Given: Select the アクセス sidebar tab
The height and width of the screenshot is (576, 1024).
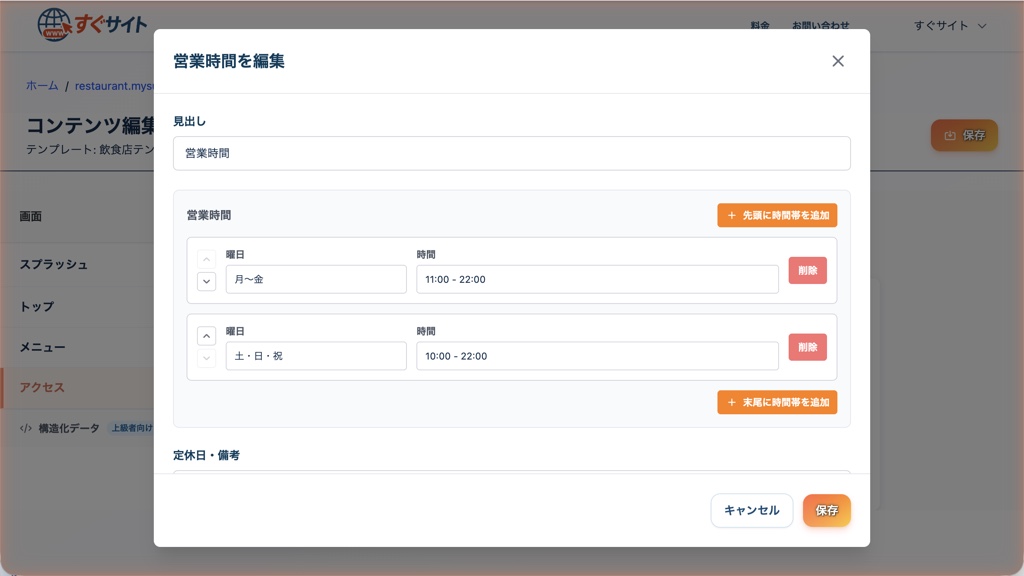Looking at the screenshot, I should click(x=42, y=387).
